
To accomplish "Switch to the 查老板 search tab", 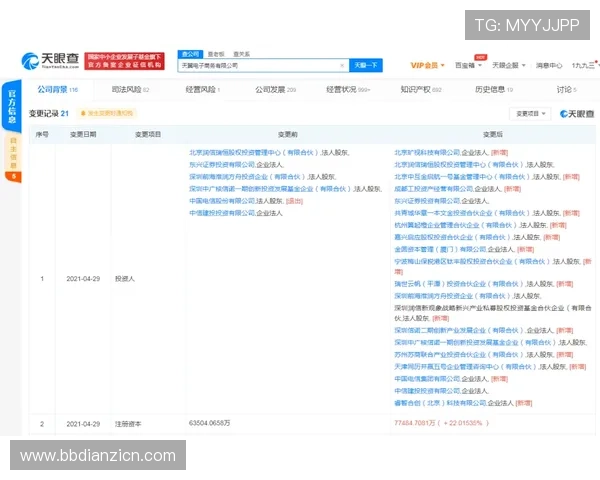I will tap(216, 54).
